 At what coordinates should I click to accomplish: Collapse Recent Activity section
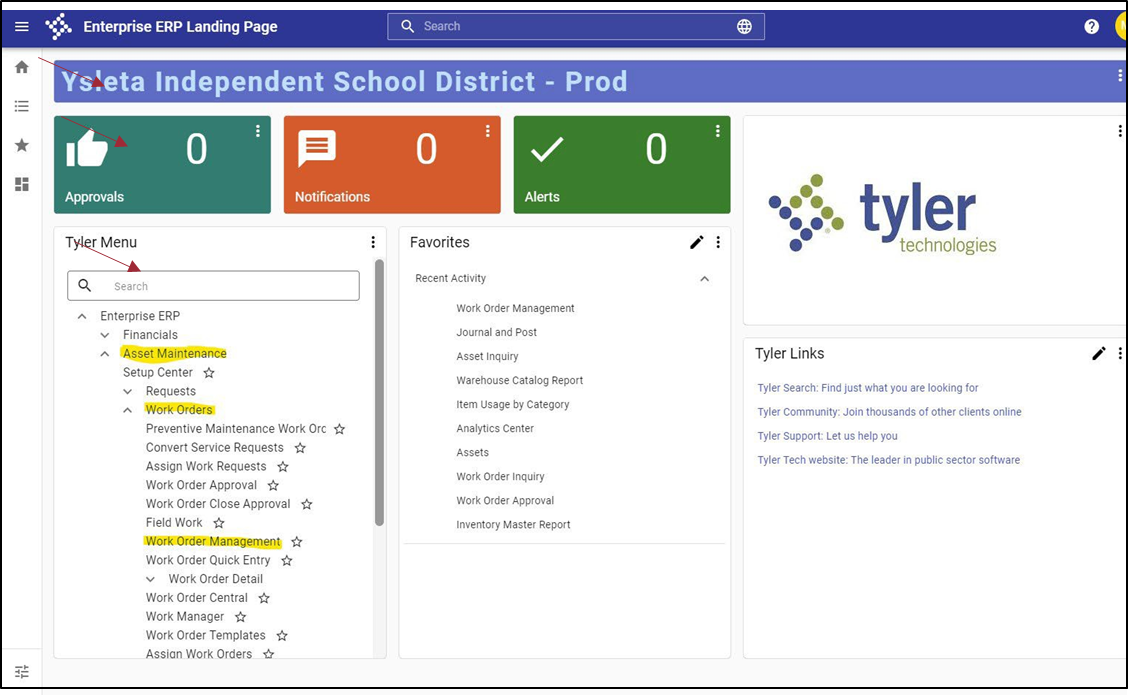click(x=704, y=278)
